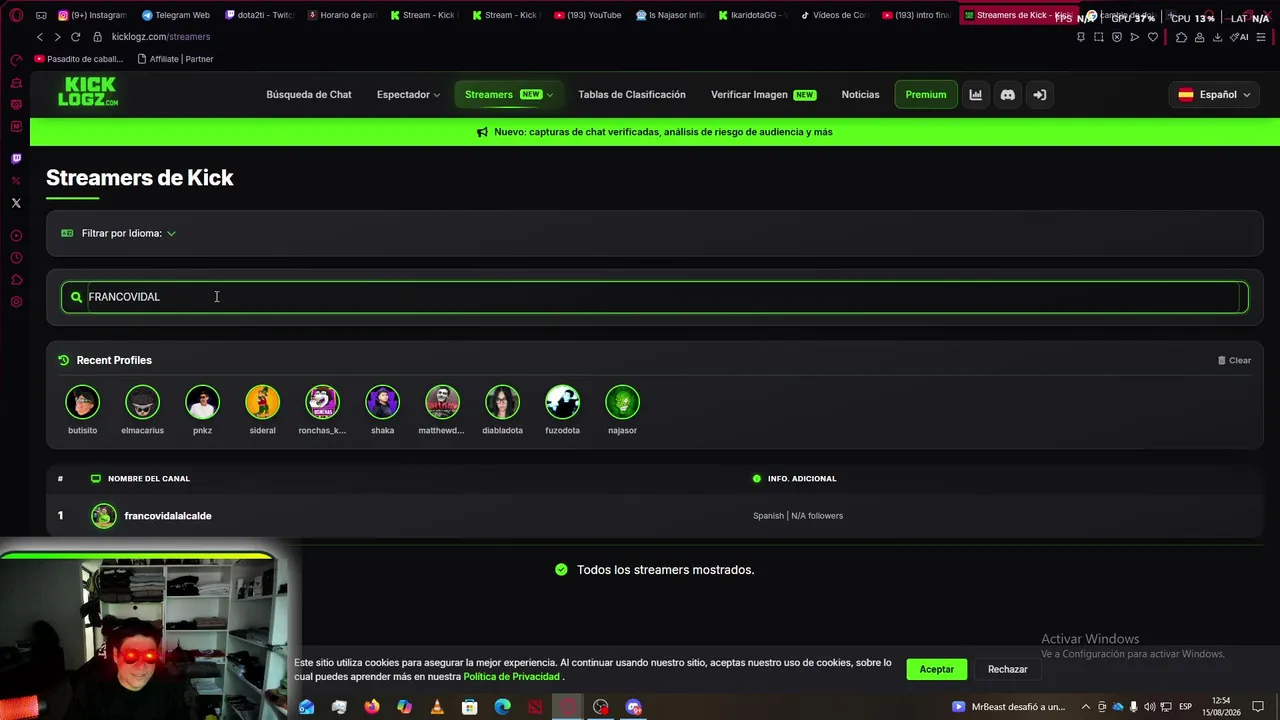Click the search magnifier icon in the search box
Viewport: 1280px width, 720px height.
[x=76, y=297]
